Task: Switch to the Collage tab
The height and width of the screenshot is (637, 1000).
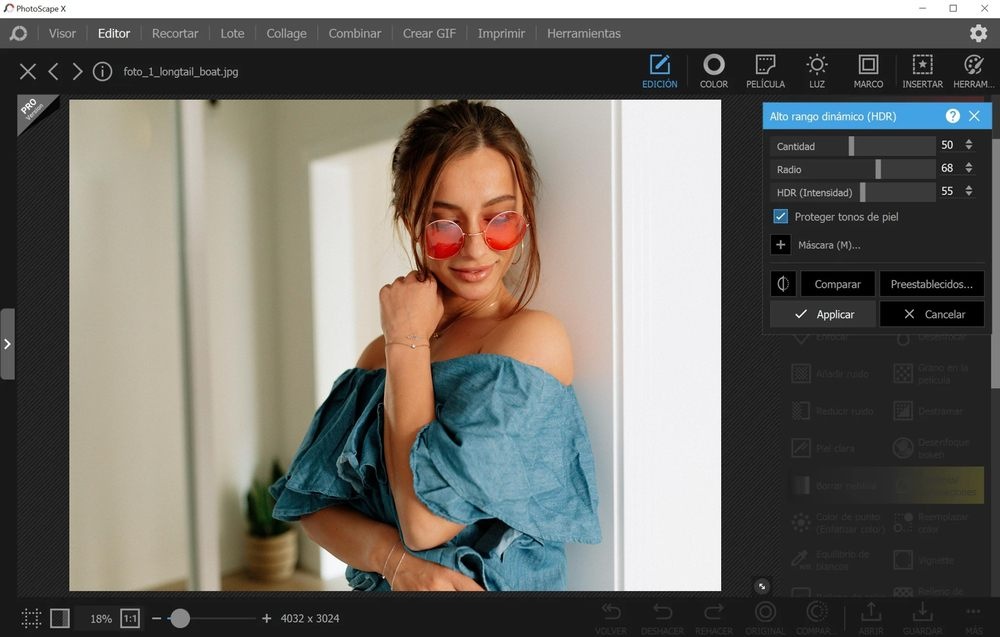Action: point(286,33)
